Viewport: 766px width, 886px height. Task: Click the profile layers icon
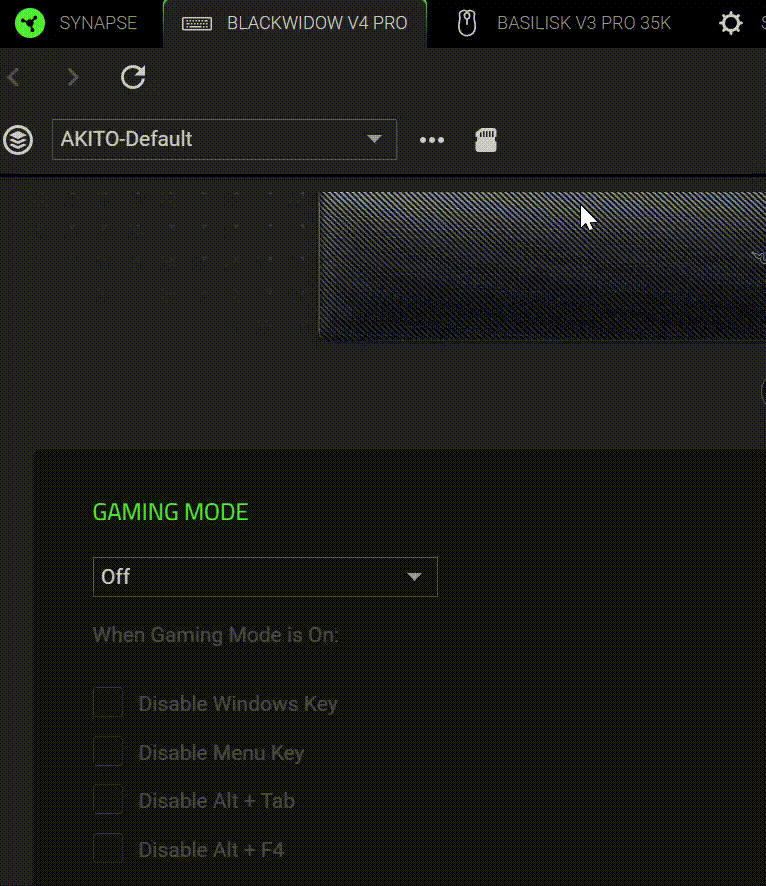pyautogui.click(x=18, y=140)
